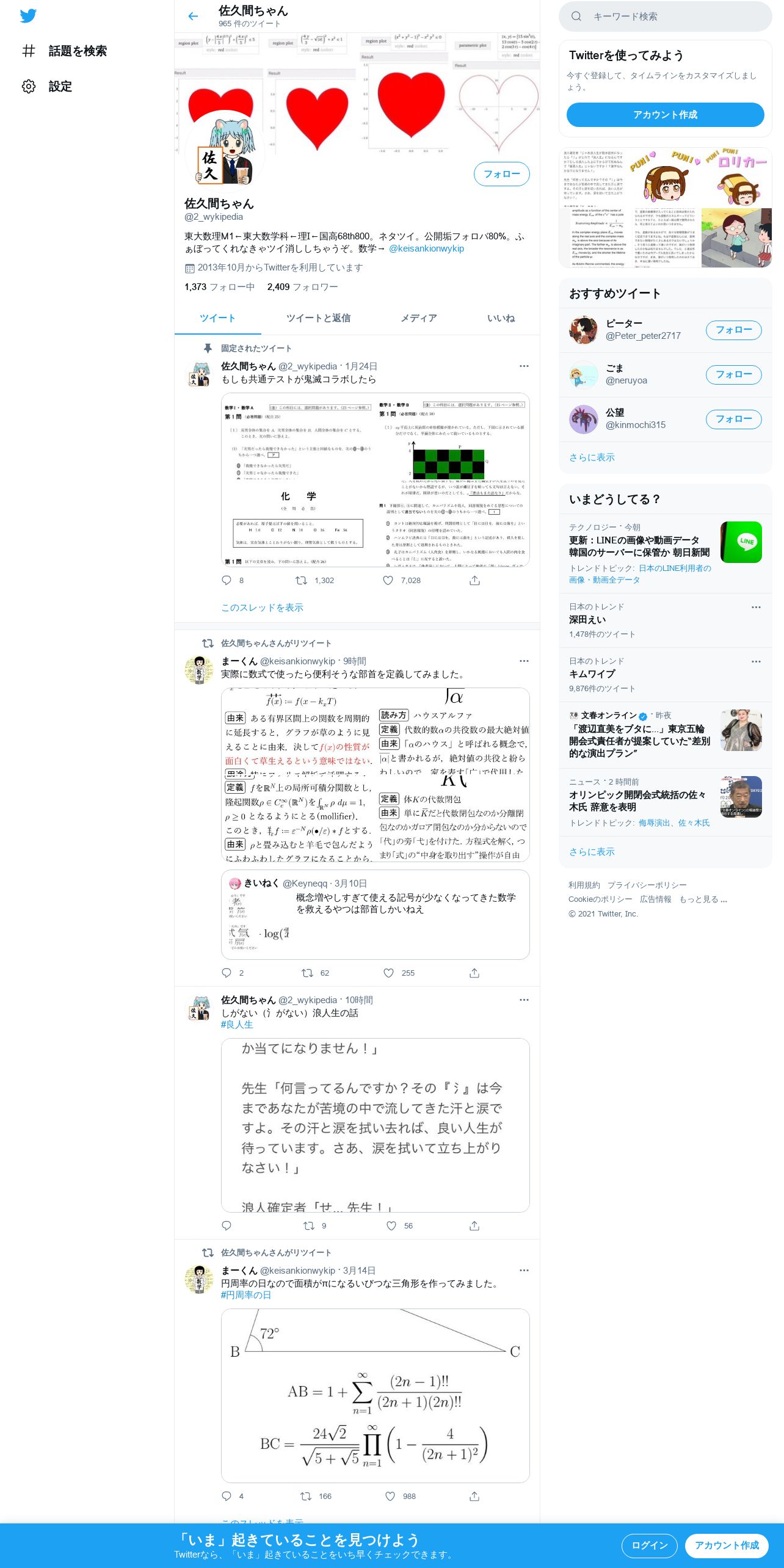Share the pinned 共通テスト tweet
The image size is (784, 1568).
tap(474, 580)
